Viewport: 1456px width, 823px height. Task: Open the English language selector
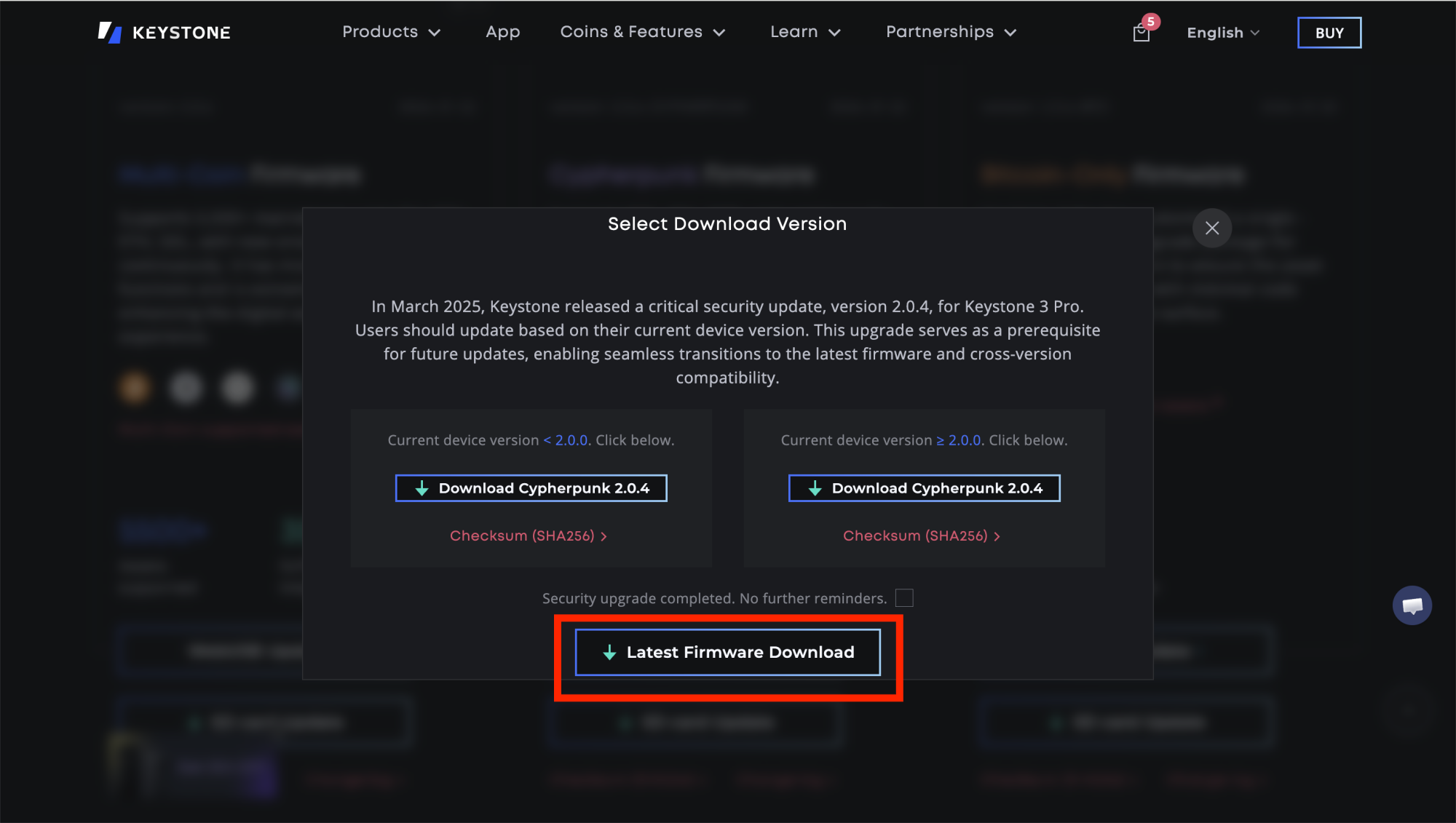1222,33
